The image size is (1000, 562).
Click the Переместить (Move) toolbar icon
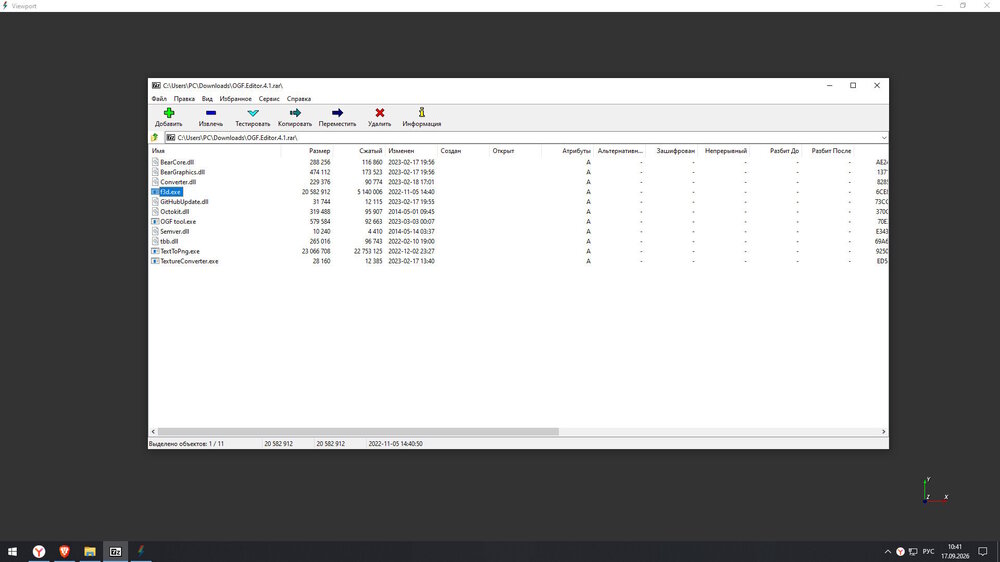click(x=337, y=113)
